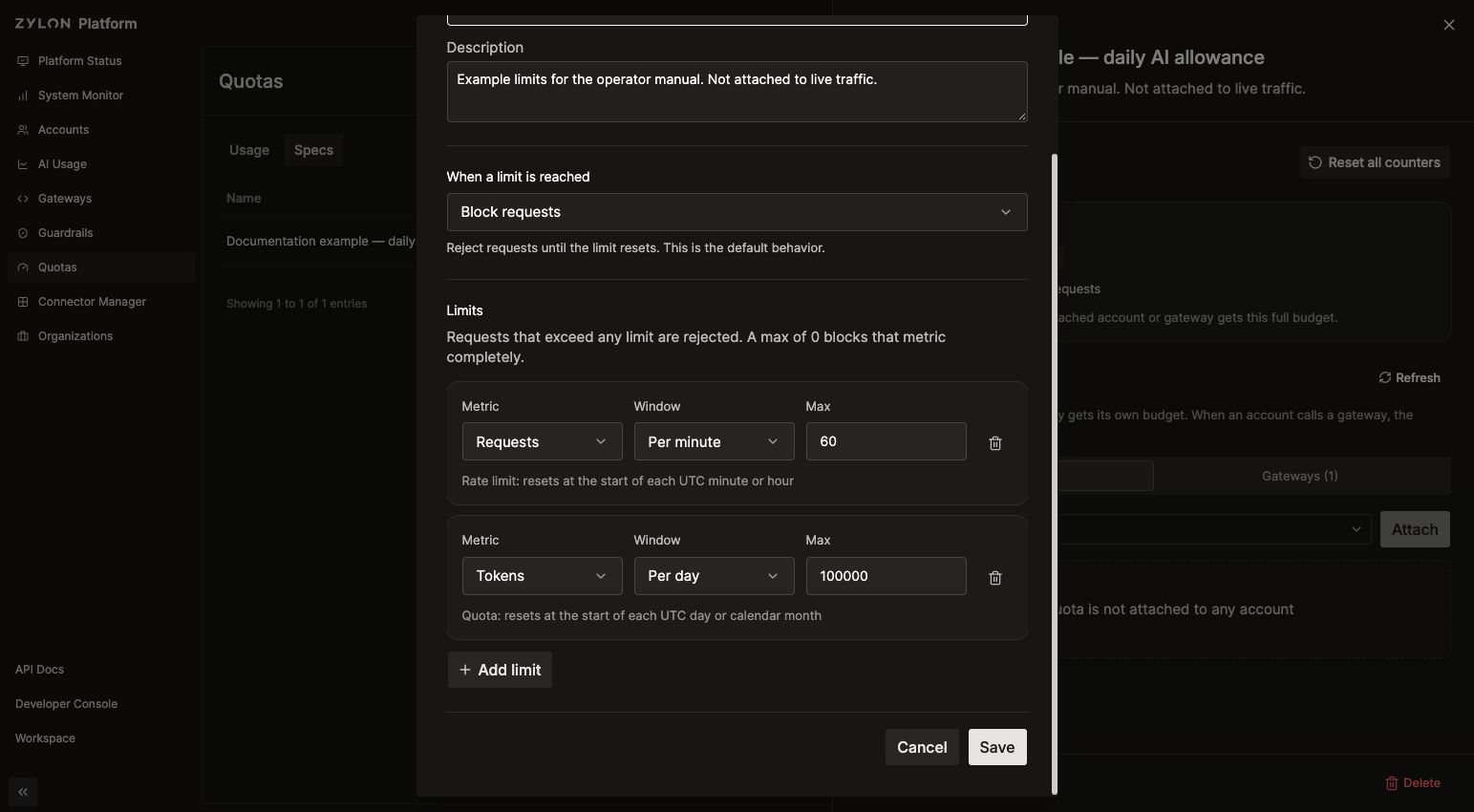Click the AI Usage chart icon
The width and height of the screenshot is (1474, 812).
click(23, 164)
